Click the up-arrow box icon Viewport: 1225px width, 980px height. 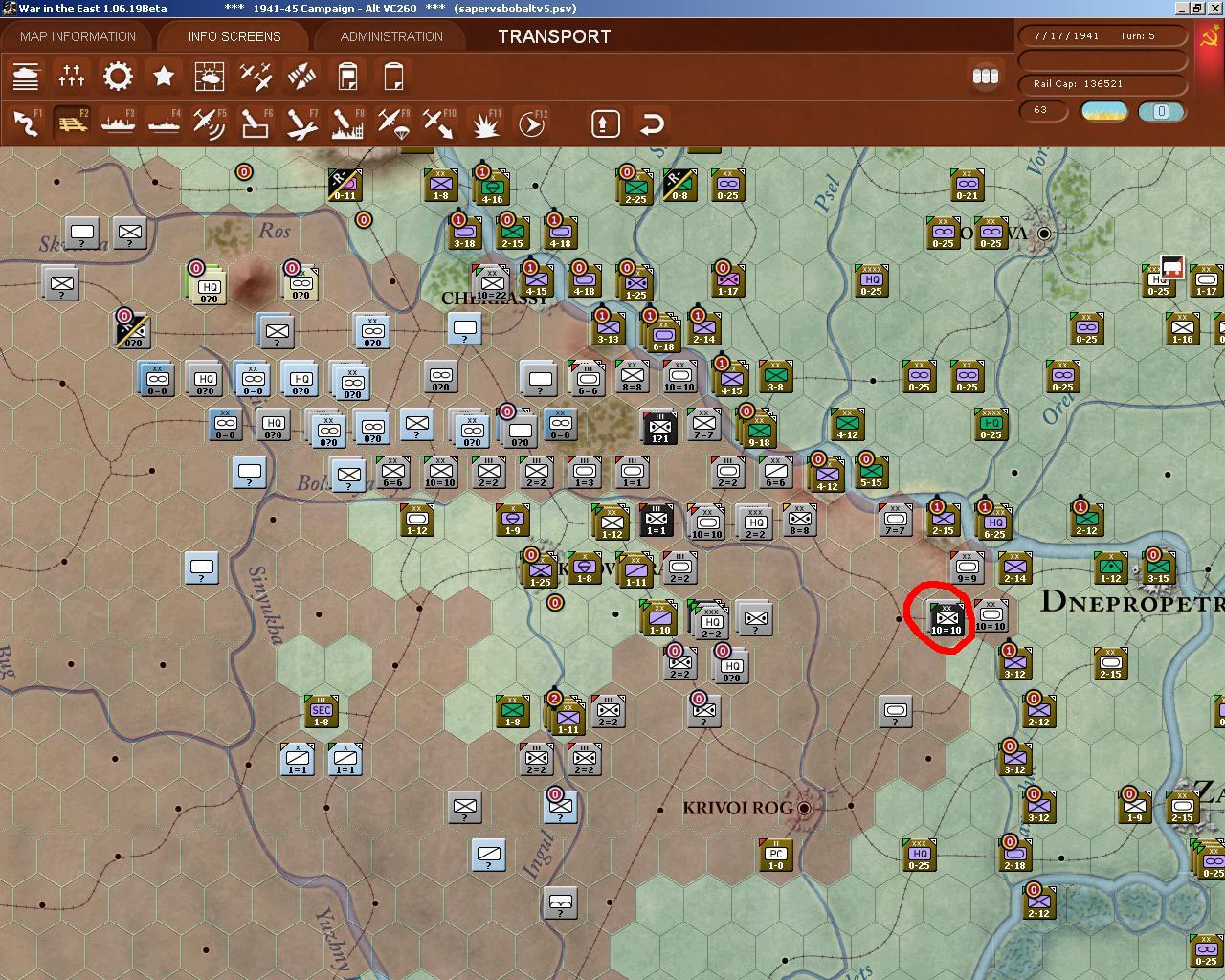tap(606, 124)
